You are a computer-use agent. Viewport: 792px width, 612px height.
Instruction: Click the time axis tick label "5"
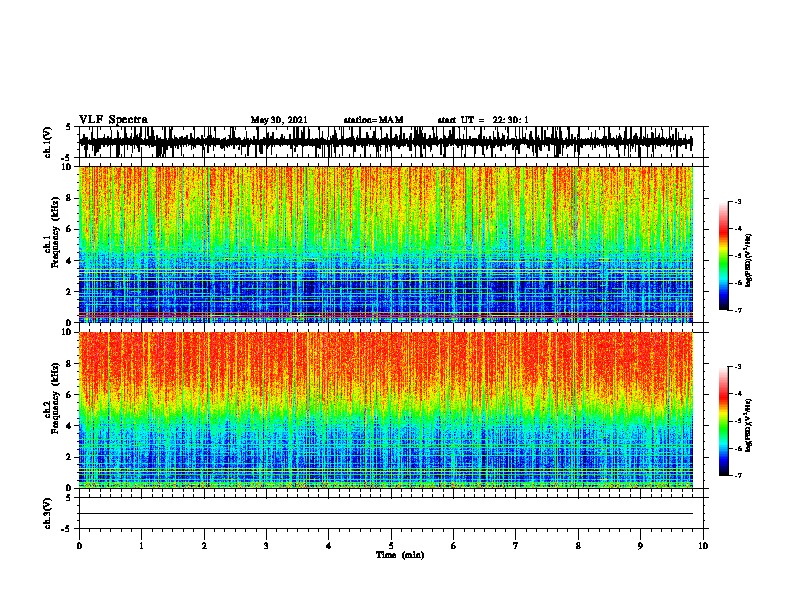[x=391, y=546]
